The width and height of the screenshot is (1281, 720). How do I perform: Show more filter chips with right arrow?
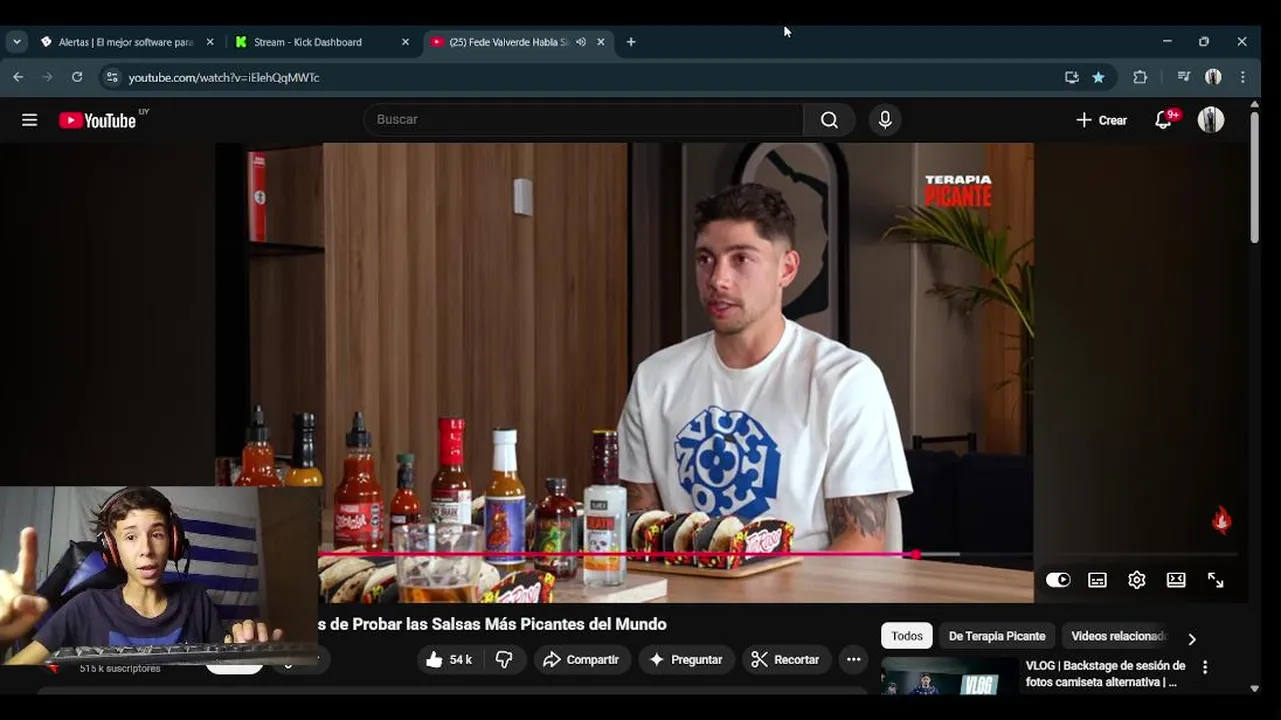1191,639
